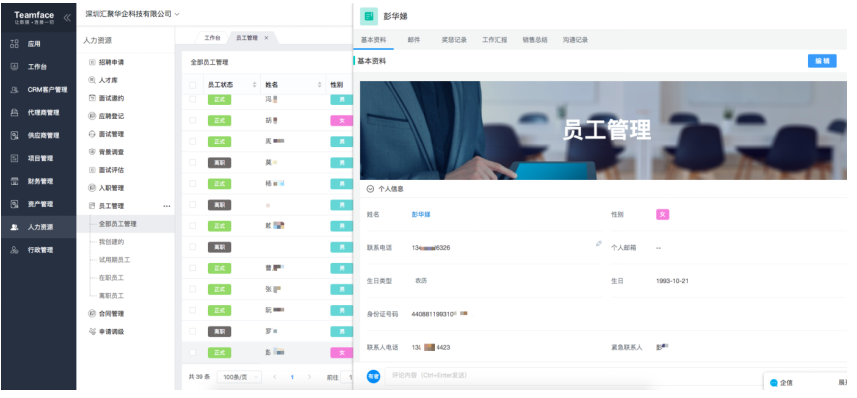Open the 沟通记录 detail tab
The image size is (857, 398).
576,40
